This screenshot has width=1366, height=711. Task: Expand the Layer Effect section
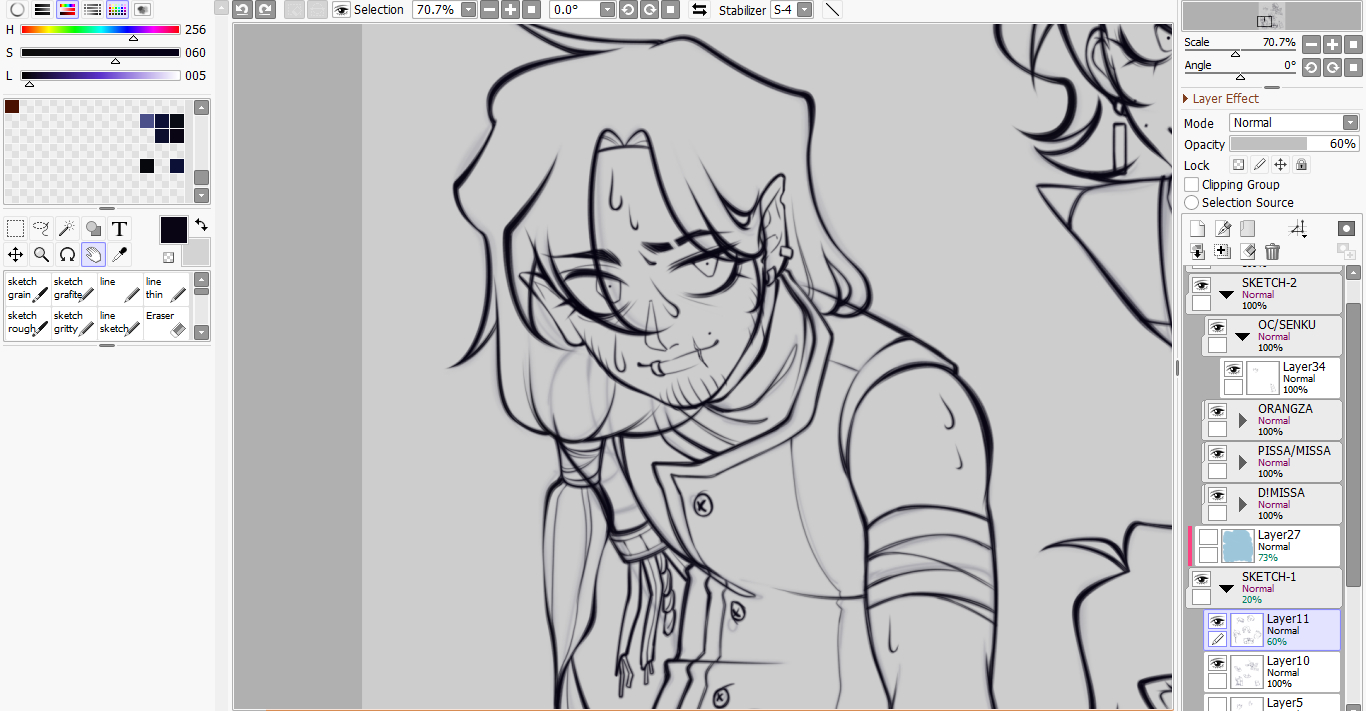coord(1186,99)
